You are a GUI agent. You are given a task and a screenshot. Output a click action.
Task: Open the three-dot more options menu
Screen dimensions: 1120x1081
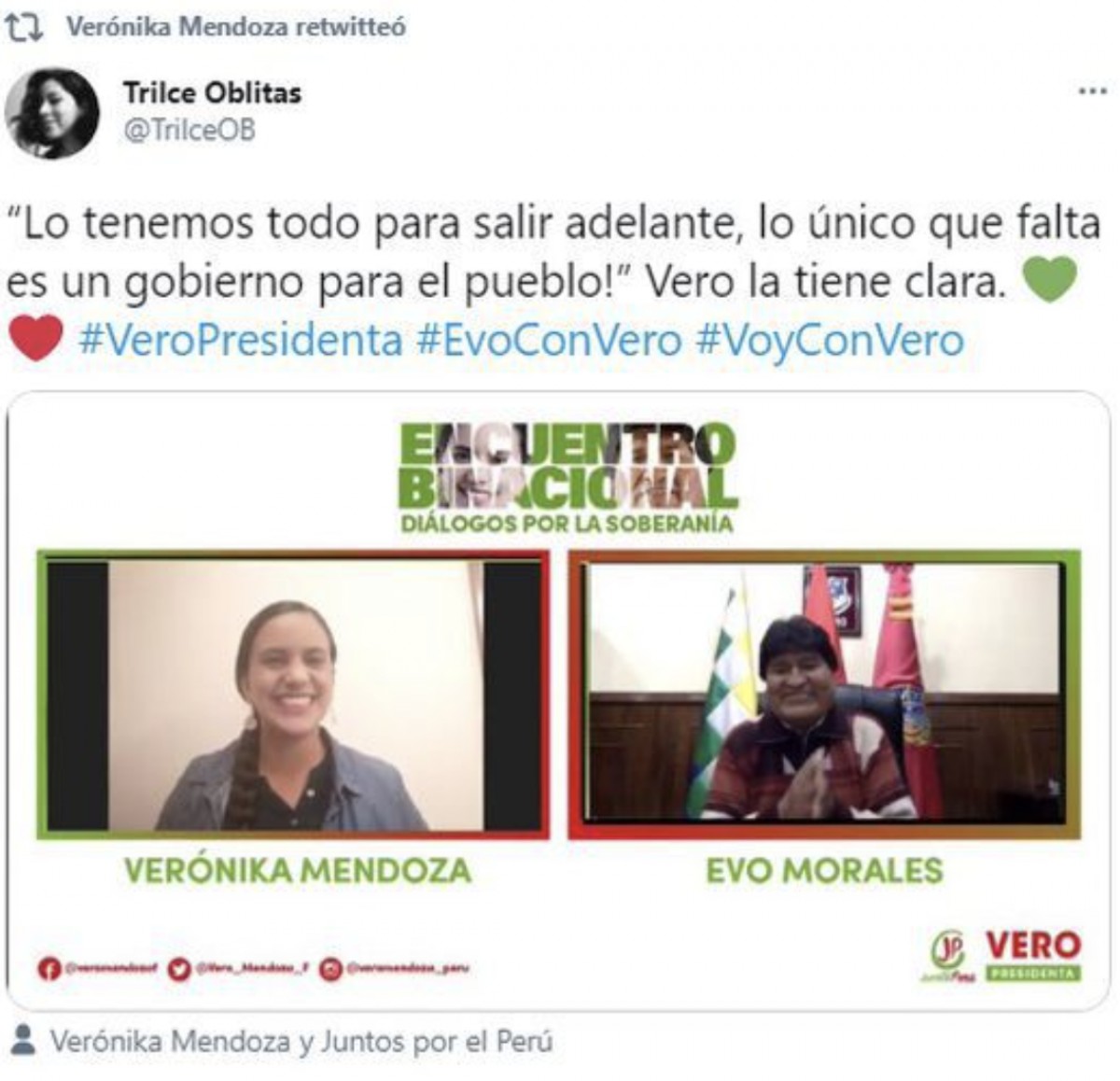click(x=1092, y=91)
